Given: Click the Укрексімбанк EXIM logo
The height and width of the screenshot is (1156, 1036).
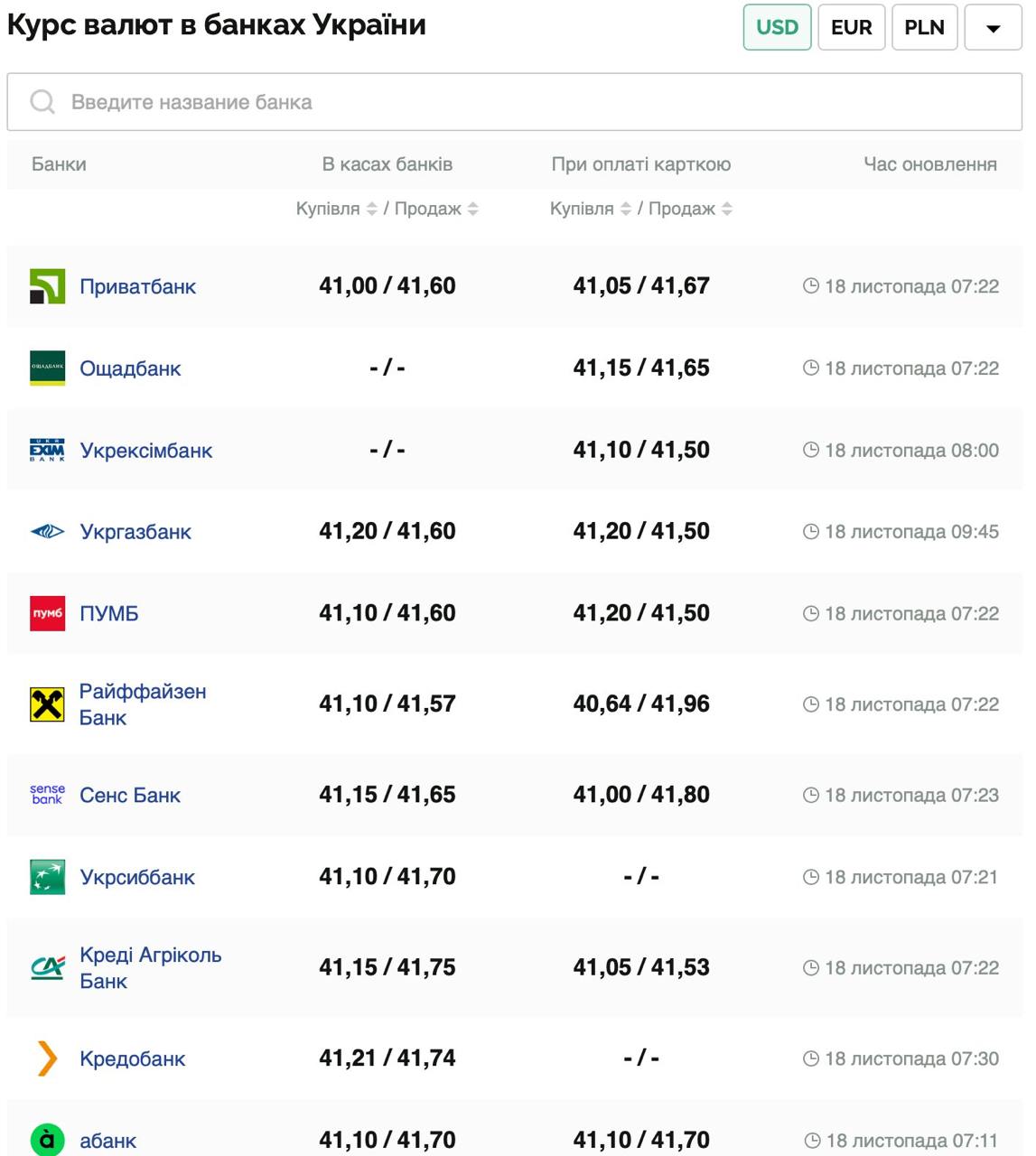Looking at the screenshot, I should (x=47, y=451).
